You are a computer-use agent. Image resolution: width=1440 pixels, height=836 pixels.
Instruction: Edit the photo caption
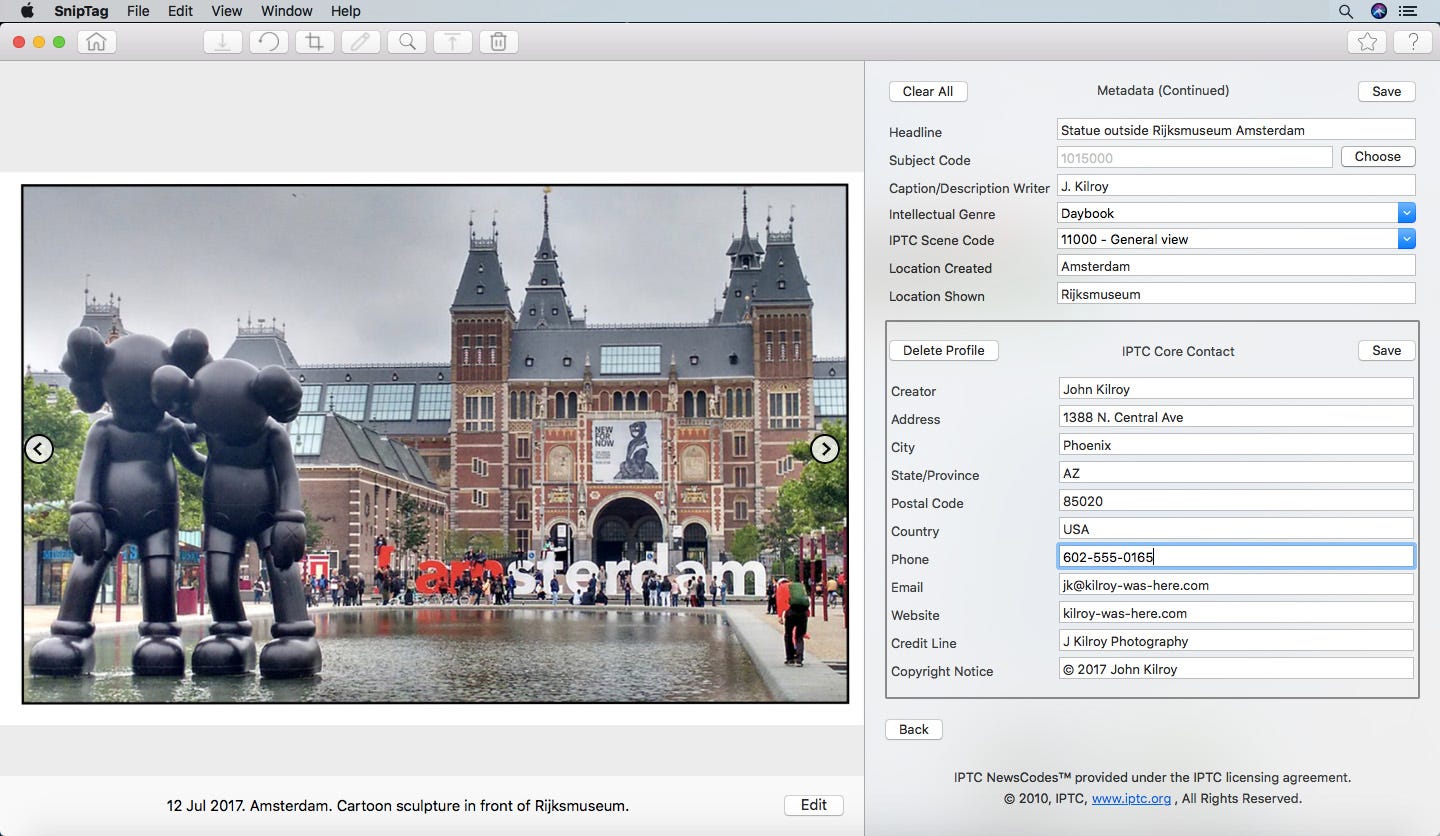coord(814,805)
